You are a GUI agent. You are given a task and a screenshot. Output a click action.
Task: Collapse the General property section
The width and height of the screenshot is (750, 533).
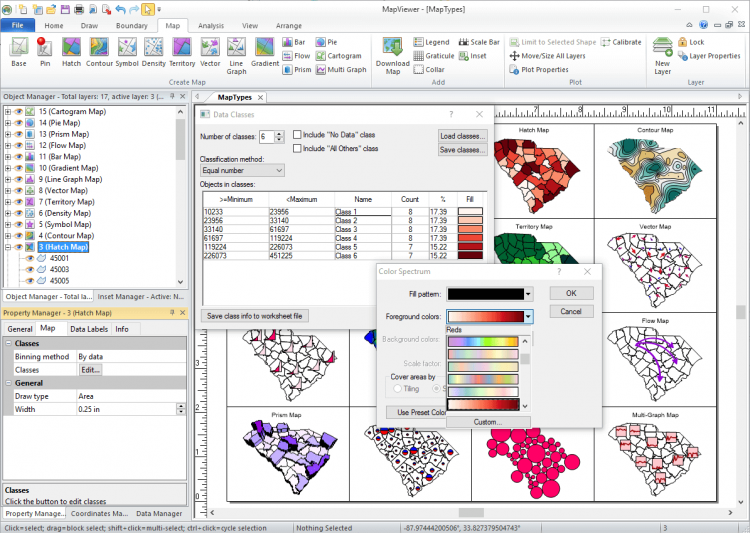tap(9, 383)
